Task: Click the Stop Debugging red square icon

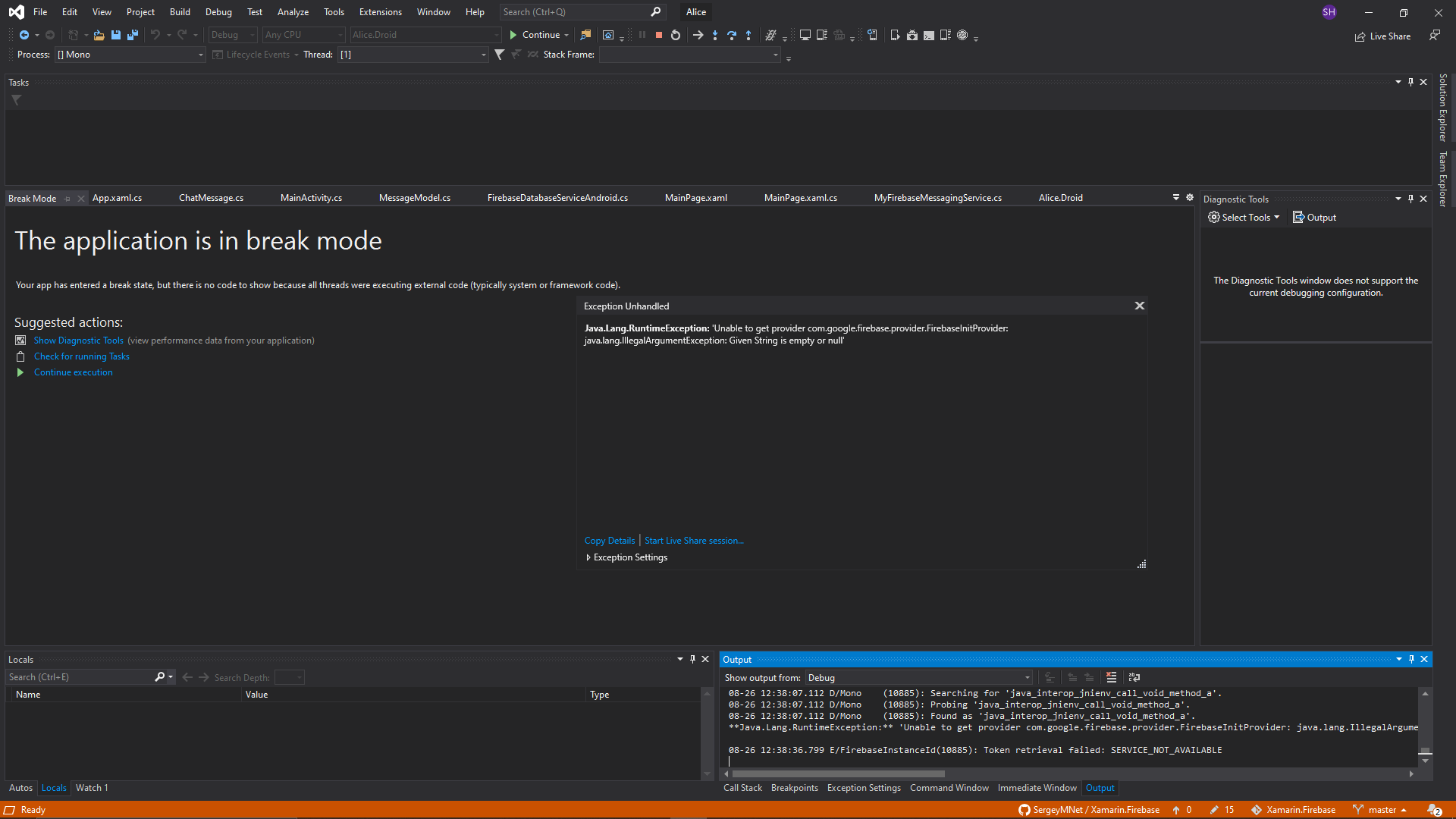Action: tap(659, 35)
